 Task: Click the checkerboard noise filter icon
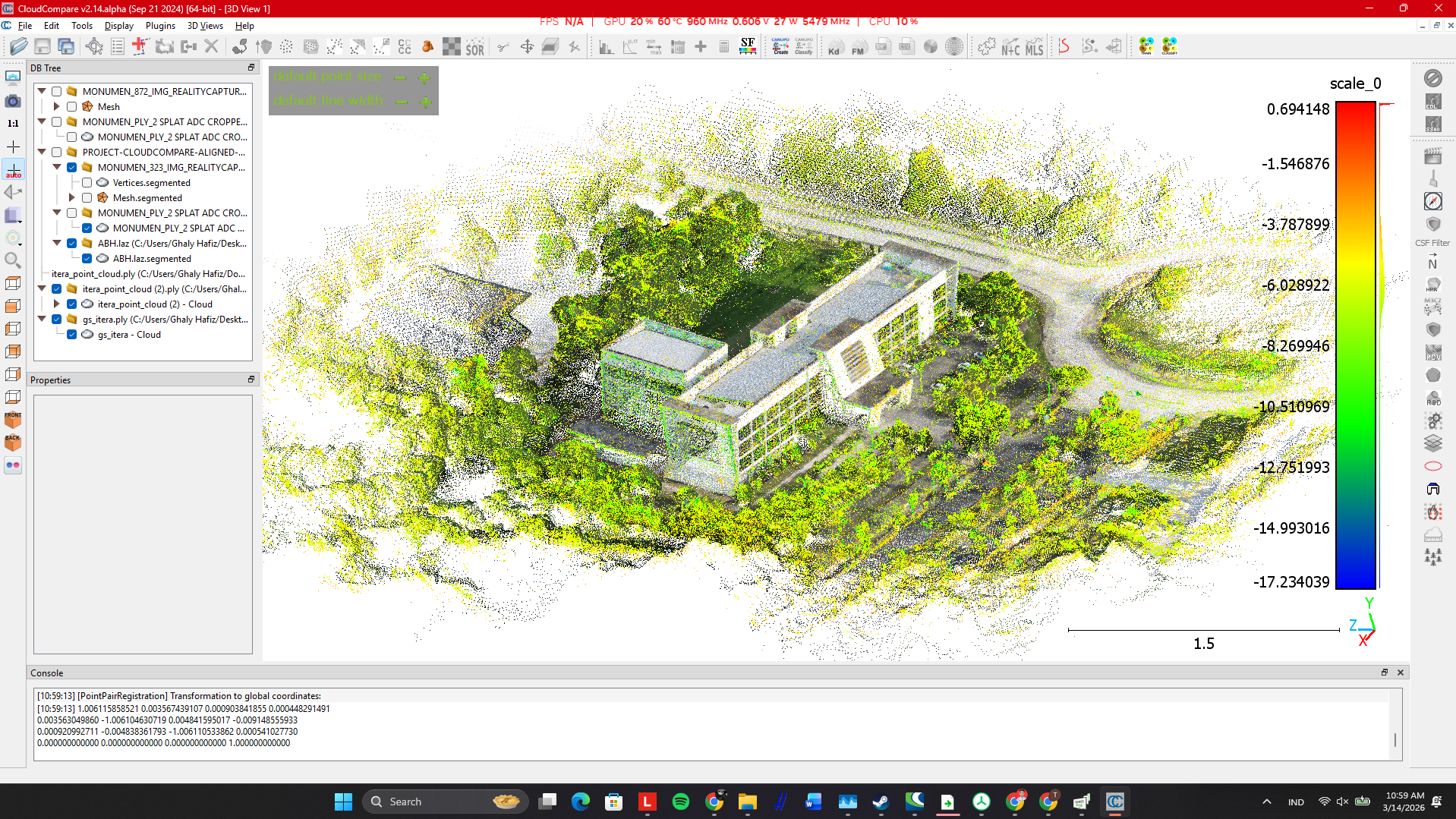452,47
